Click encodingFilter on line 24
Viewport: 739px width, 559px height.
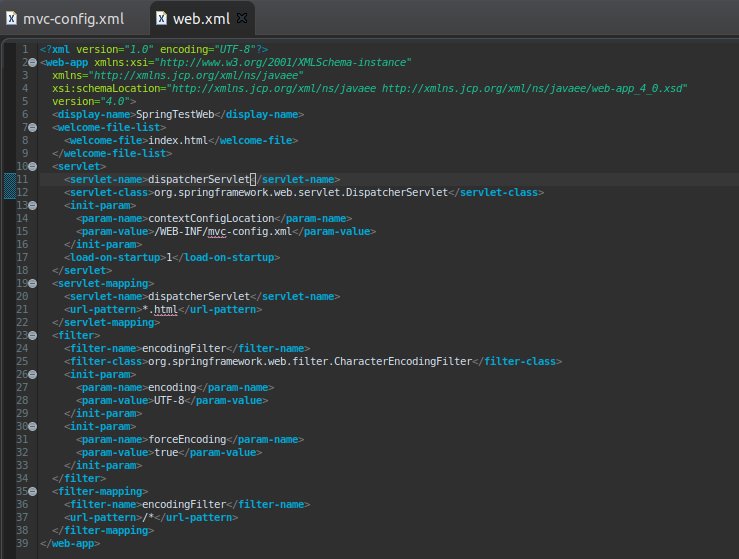point(184,348)
